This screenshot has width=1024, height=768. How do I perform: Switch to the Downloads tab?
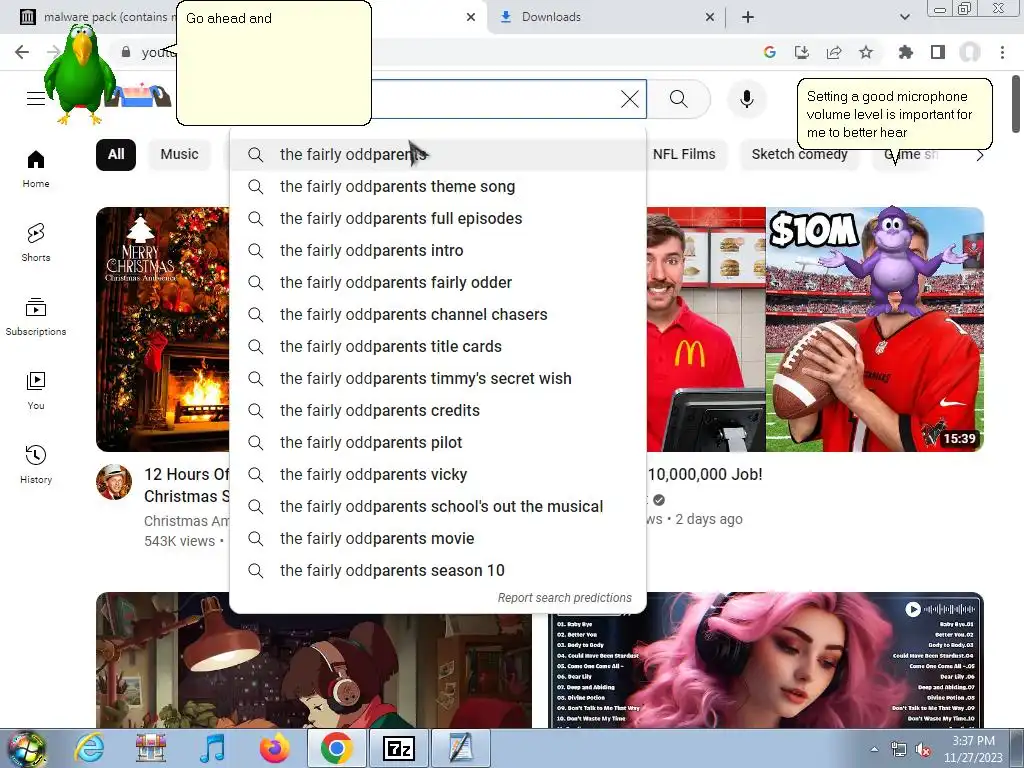[601, 17]
